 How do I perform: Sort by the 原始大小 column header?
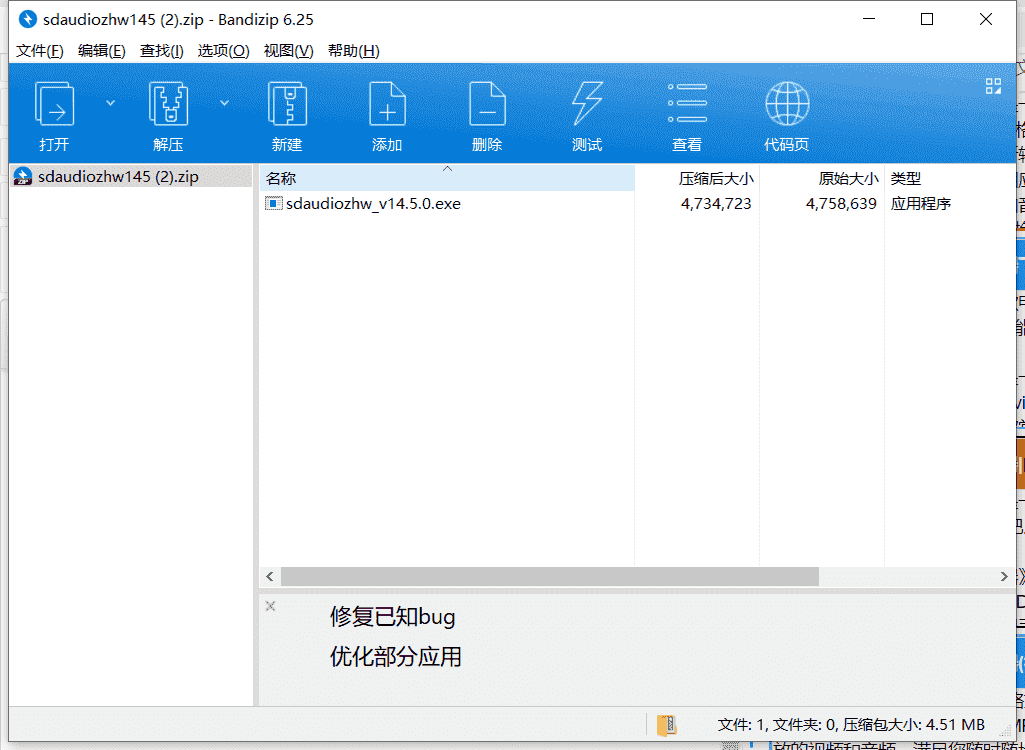(x=822, y=178)
